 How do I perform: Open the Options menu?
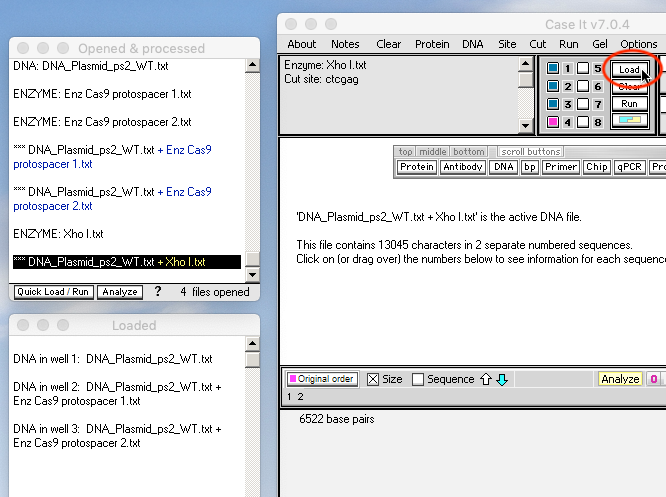pyautogui.click(x=639, y=44)
